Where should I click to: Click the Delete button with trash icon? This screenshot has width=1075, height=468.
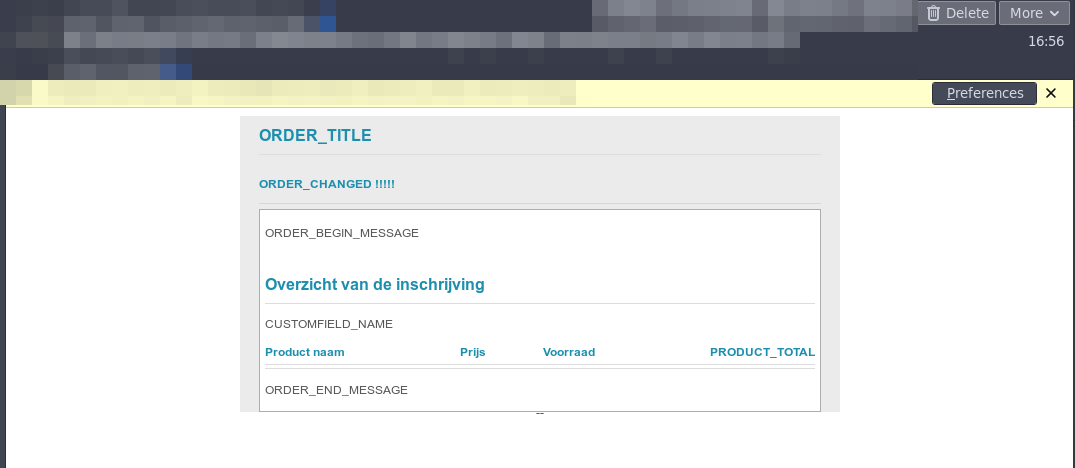point(957,13)
